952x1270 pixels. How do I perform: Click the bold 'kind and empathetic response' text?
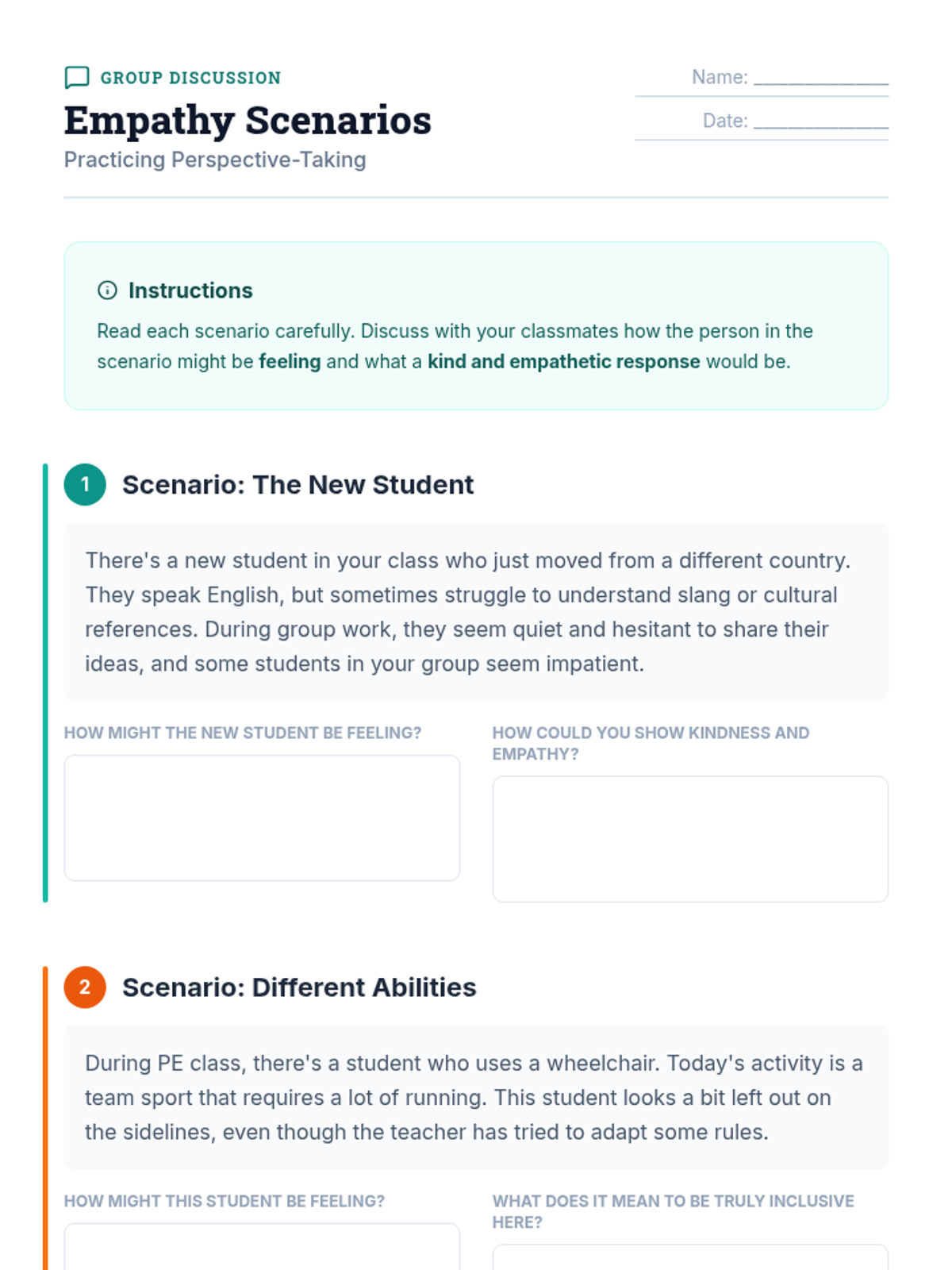563,362
